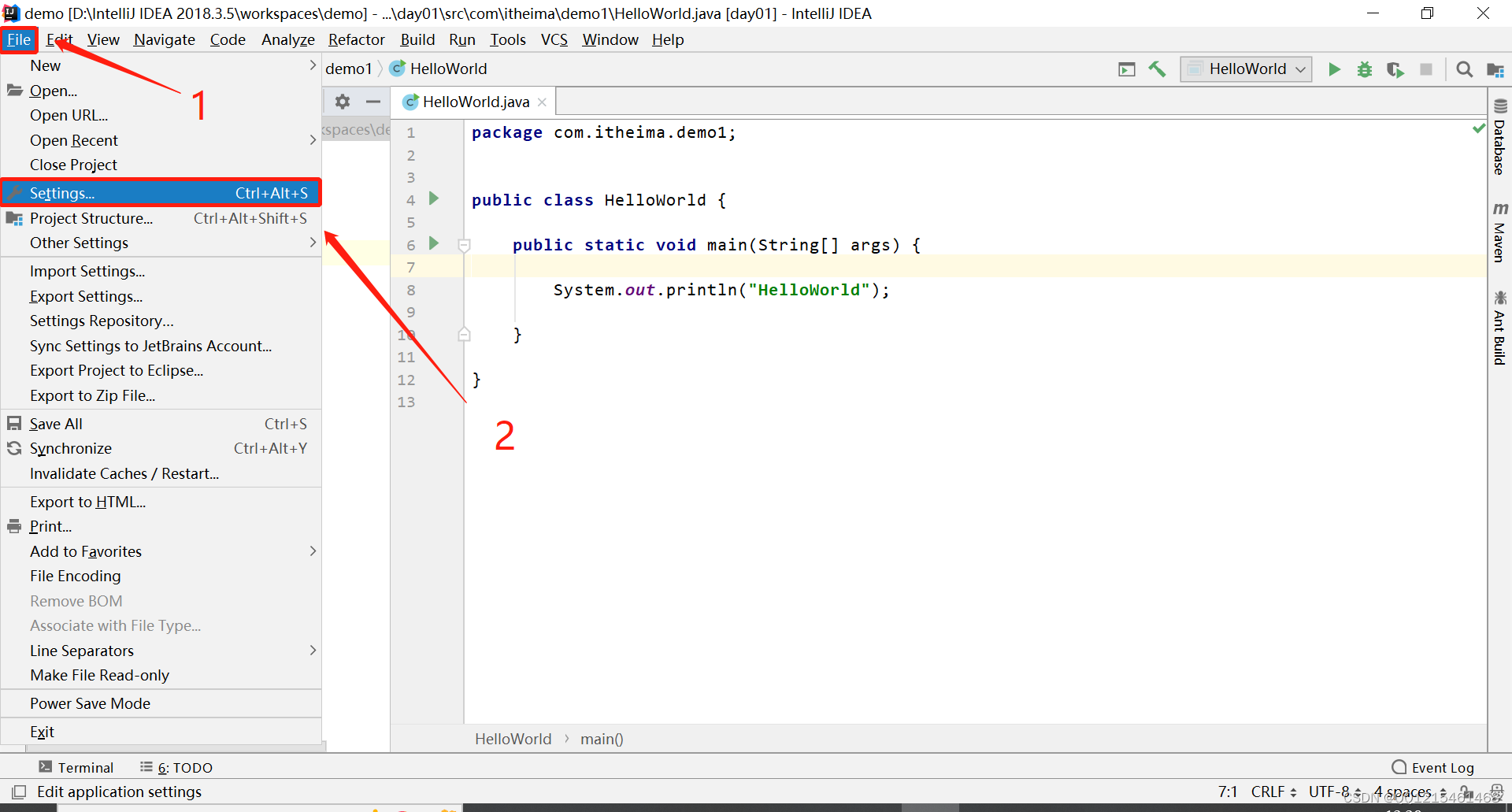1512x812 pixels.
Task: Choose Export to HTML...
Action: 161,502
